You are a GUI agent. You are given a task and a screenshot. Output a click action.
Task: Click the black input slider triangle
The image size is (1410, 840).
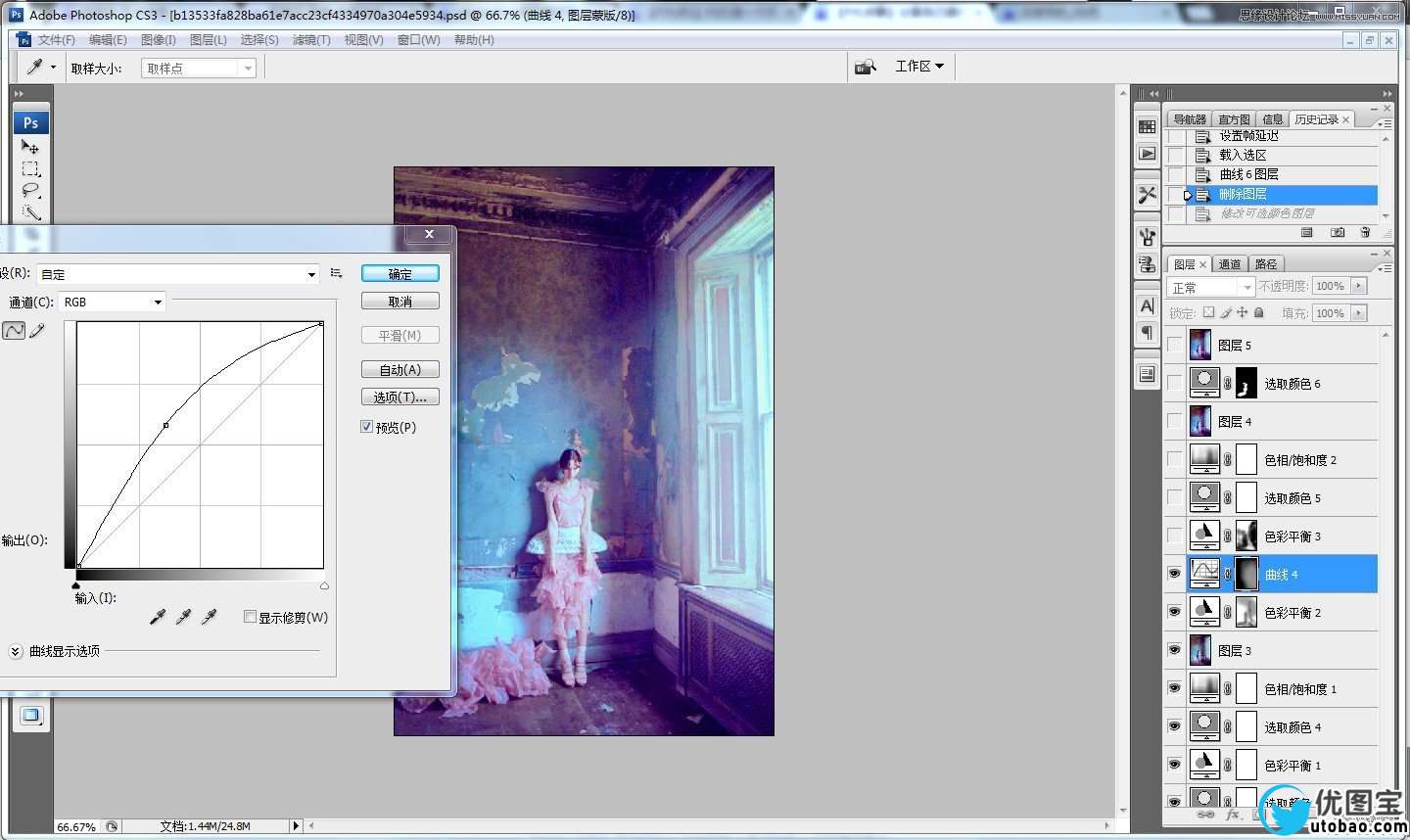[x=76, y=585]
